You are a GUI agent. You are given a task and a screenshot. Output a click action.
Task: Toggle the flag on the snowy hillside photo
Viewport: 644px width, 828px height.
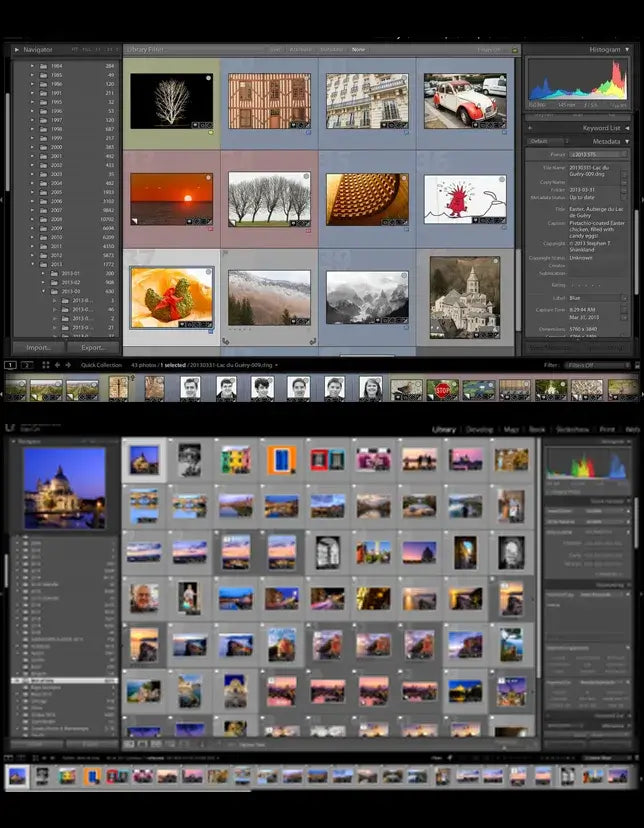tap(225, 253)
